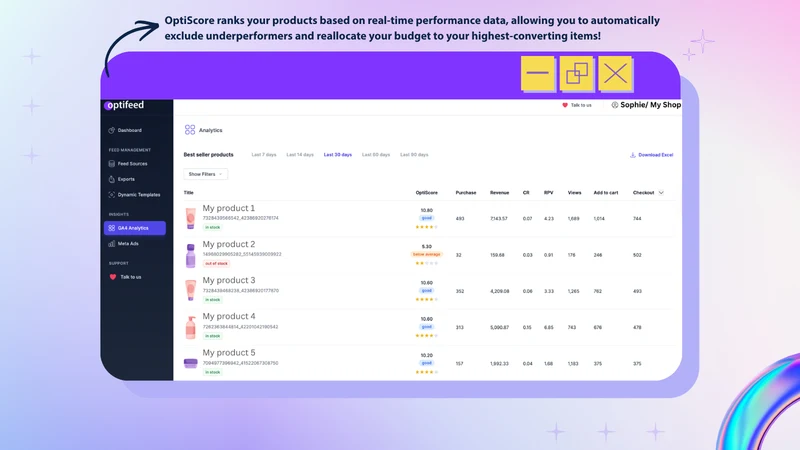This screenshot has width=800, height=450.
Task: Click My product 1 title
Action: pos(229,208)
